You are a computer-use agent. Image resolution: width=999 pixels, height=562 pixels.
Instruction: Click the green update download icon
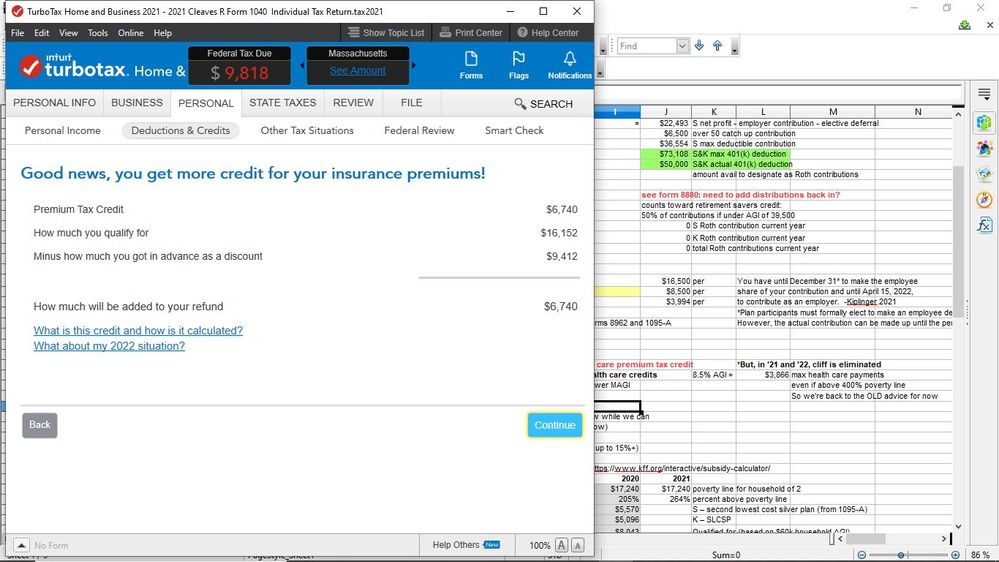click(964, 25)
